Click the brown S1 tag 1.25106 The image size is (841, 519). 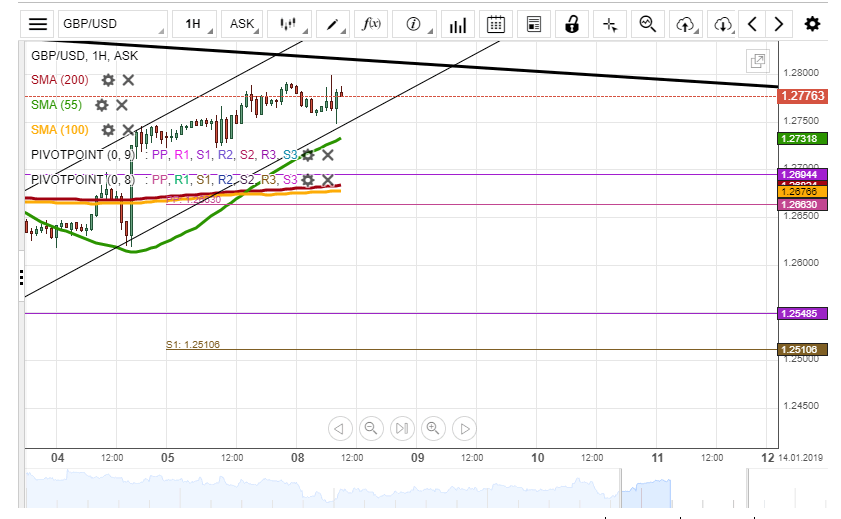click(x=802, y=350)
